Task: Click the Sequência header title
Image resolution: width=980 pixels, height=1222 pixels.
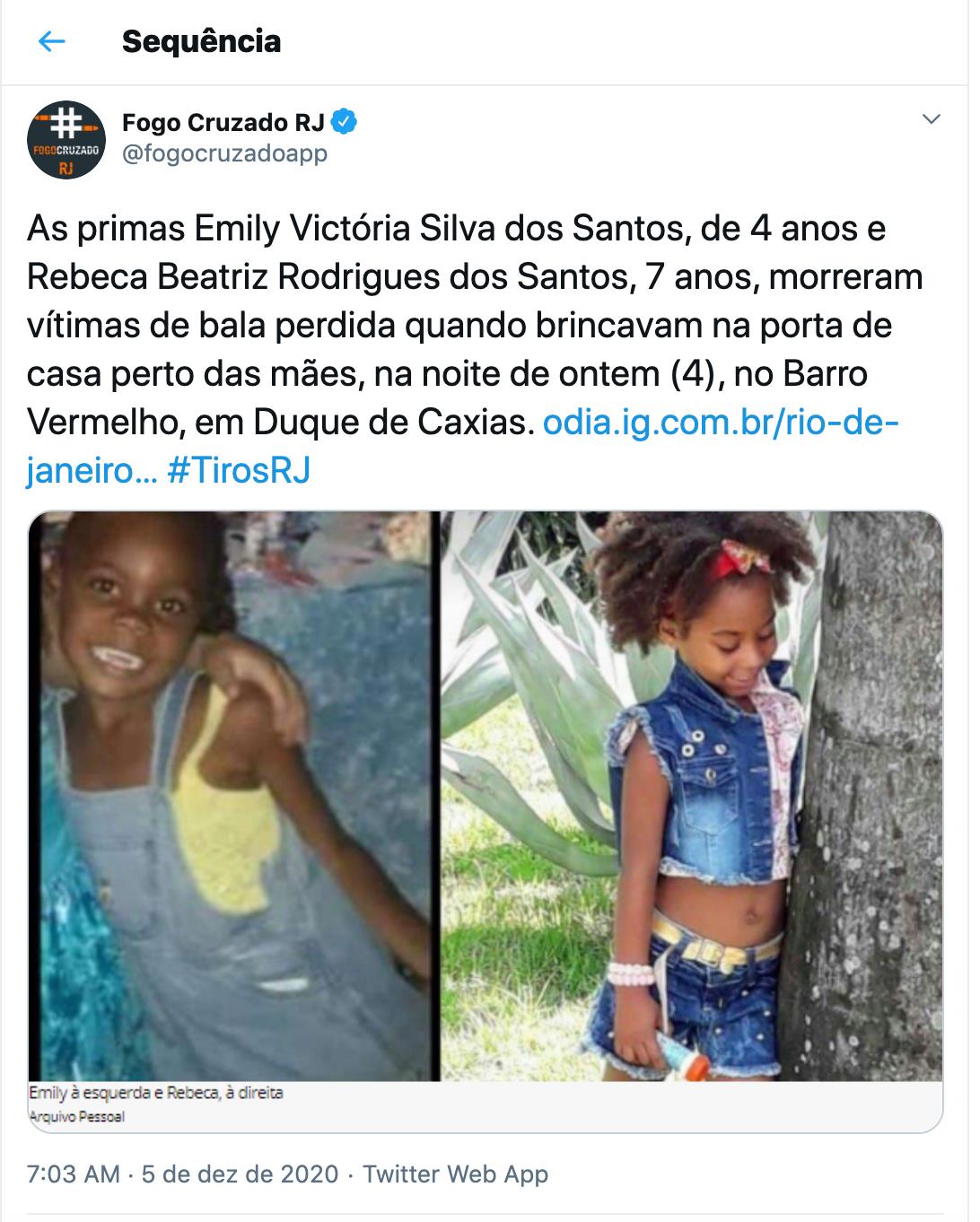Action: [x=201, y=41]
